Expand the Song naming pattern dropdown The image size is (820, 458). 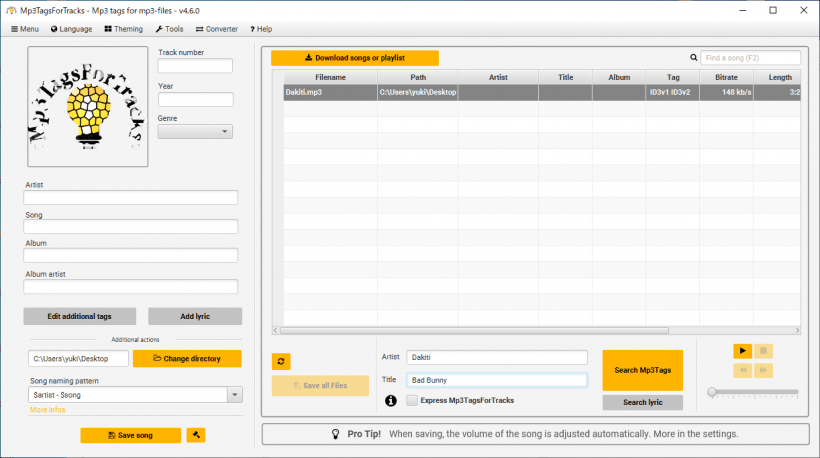(235, 395)
